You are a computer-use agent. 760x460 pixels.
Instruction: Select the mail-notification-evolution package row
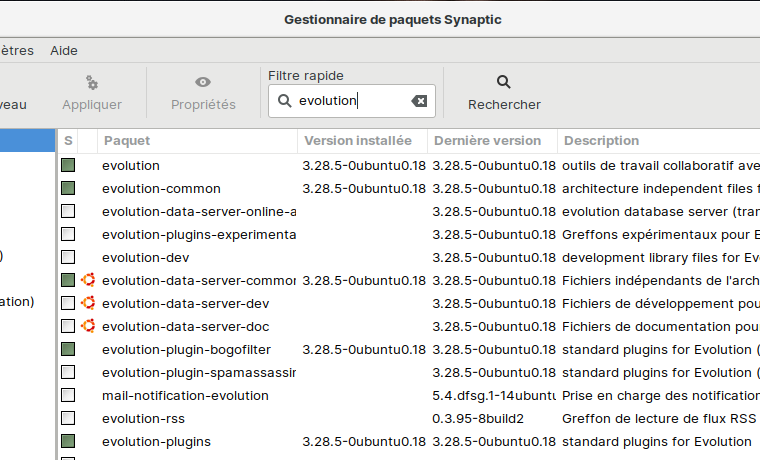(185, 395)
